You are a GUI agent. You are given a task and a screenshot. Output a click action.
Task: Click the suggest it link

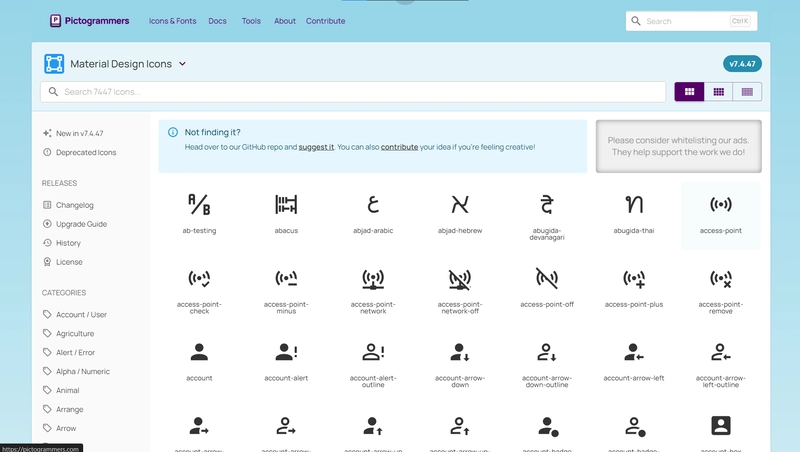316,147
